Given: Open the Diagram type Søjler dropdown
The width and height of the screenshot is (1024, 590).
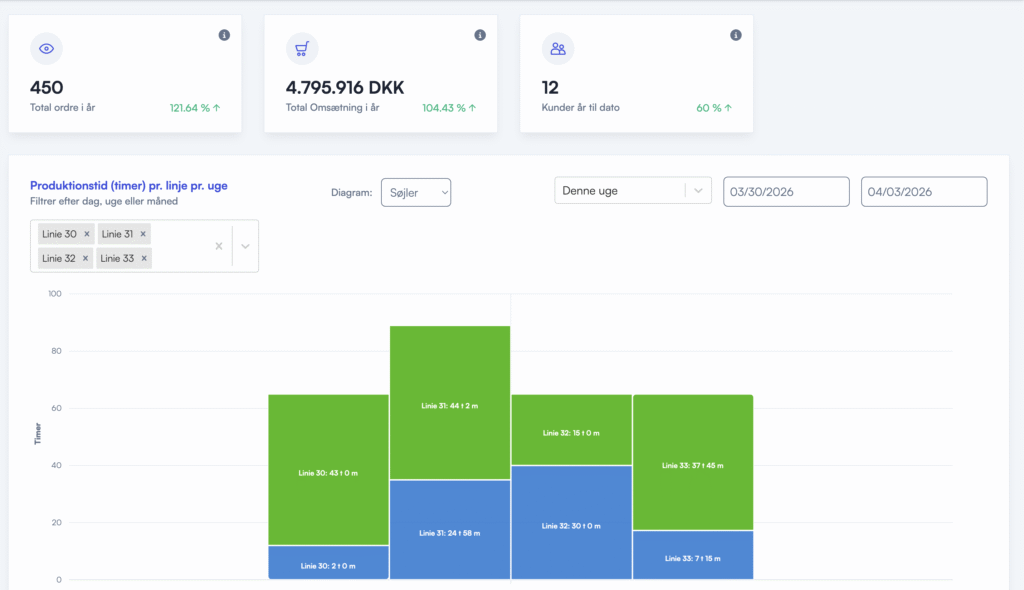Looking at the screenshot, I should (416, 192).
